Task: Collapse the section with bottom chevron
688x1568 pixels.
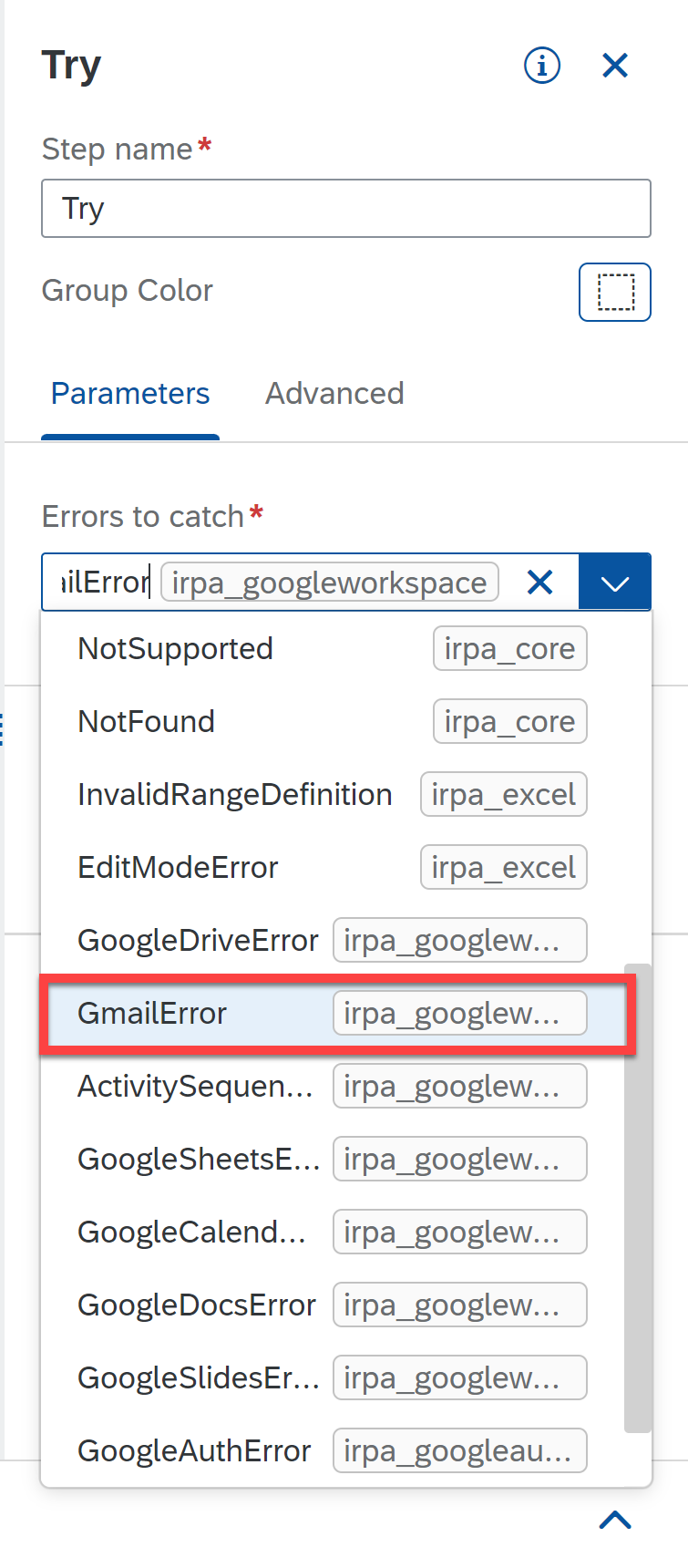Action: 615,1520
